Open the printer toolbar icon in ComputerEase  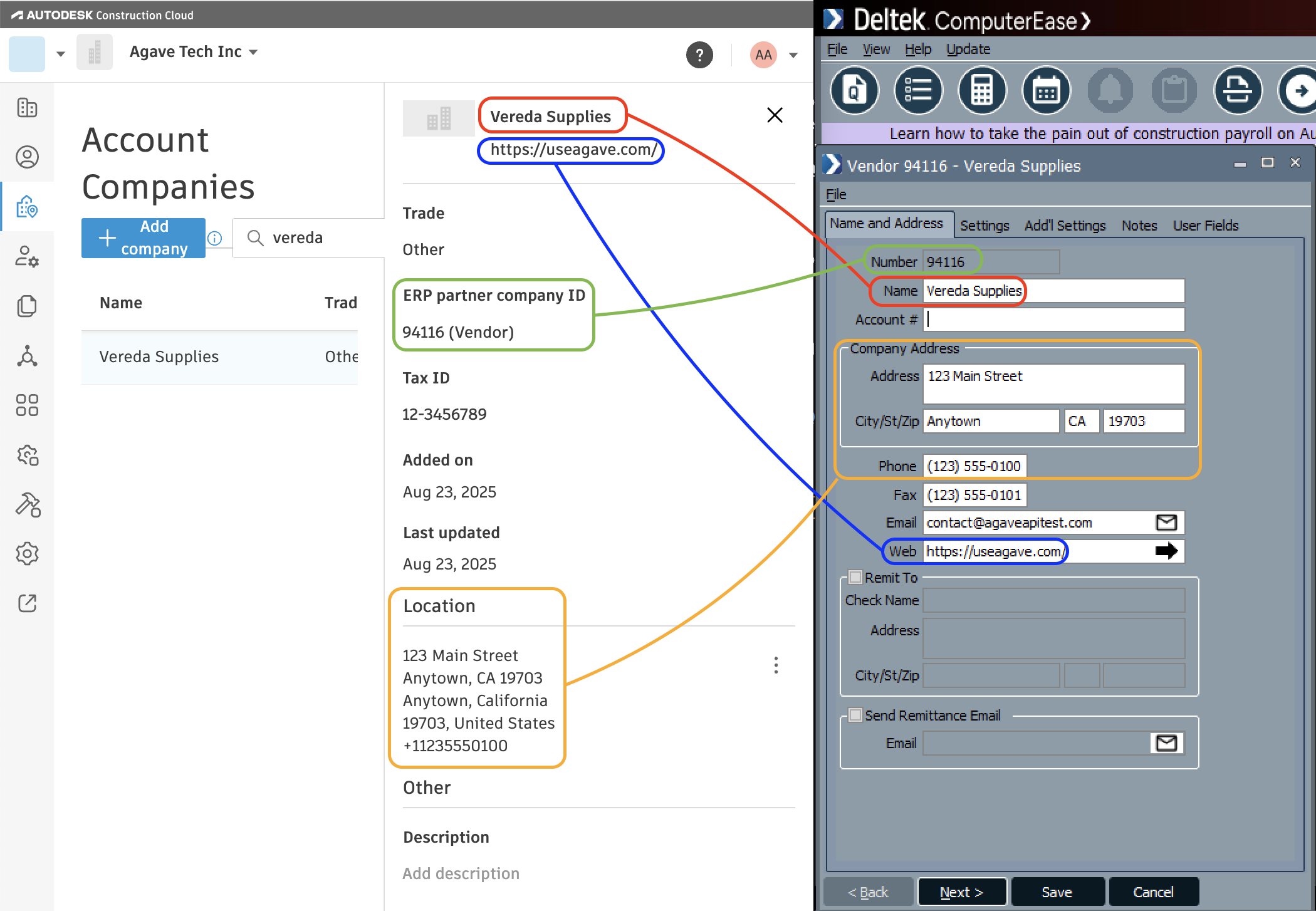pos(1238,91)
